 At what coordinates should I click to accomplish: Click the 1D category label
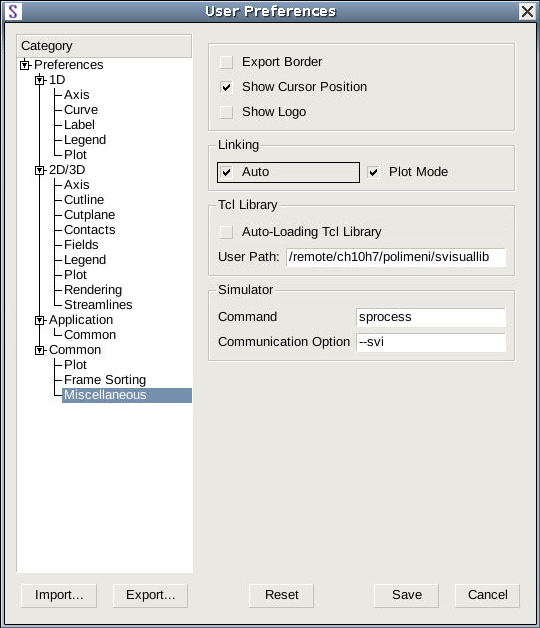click(x=57, y=80)
